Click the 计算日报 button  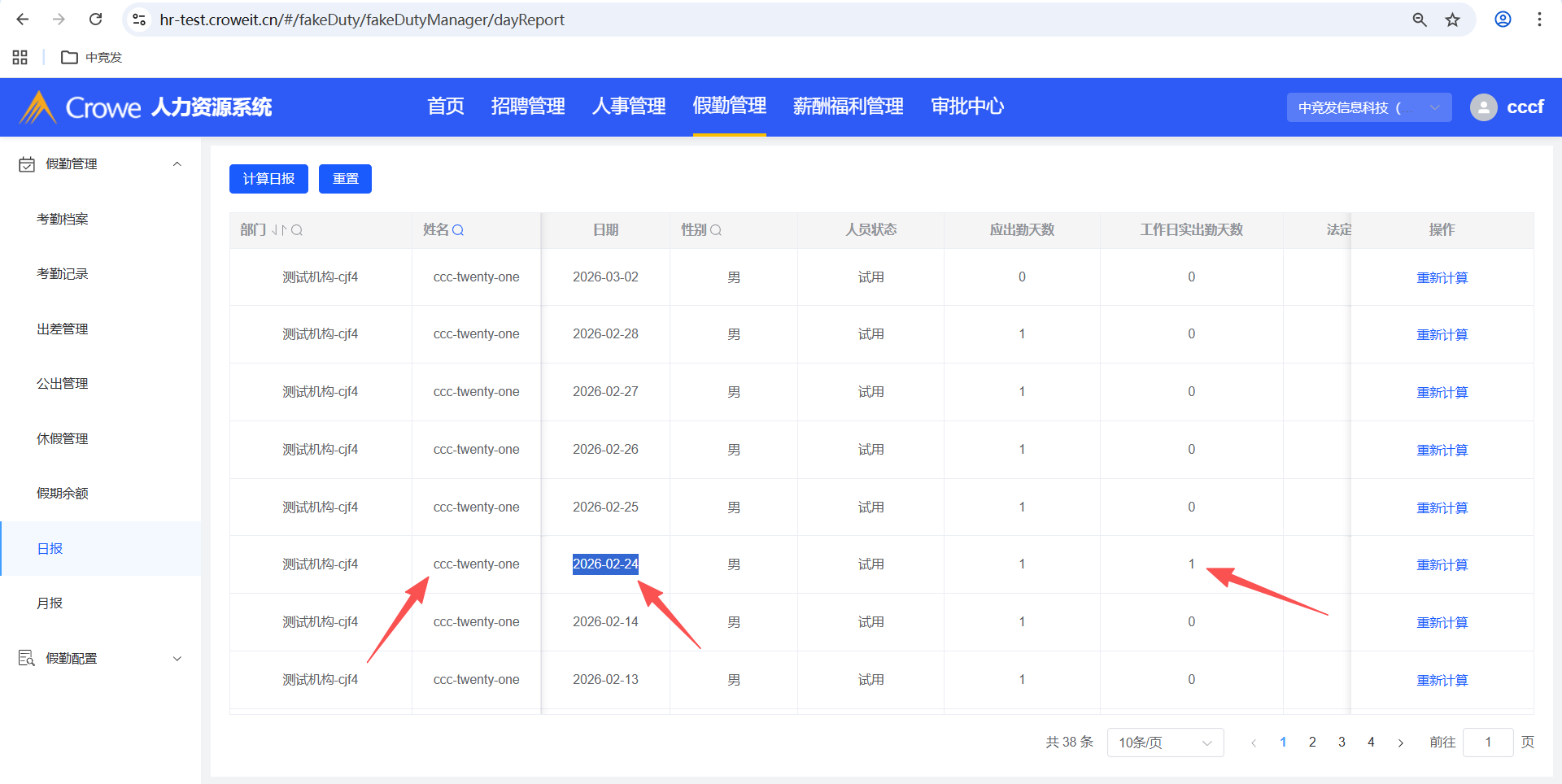268,179
